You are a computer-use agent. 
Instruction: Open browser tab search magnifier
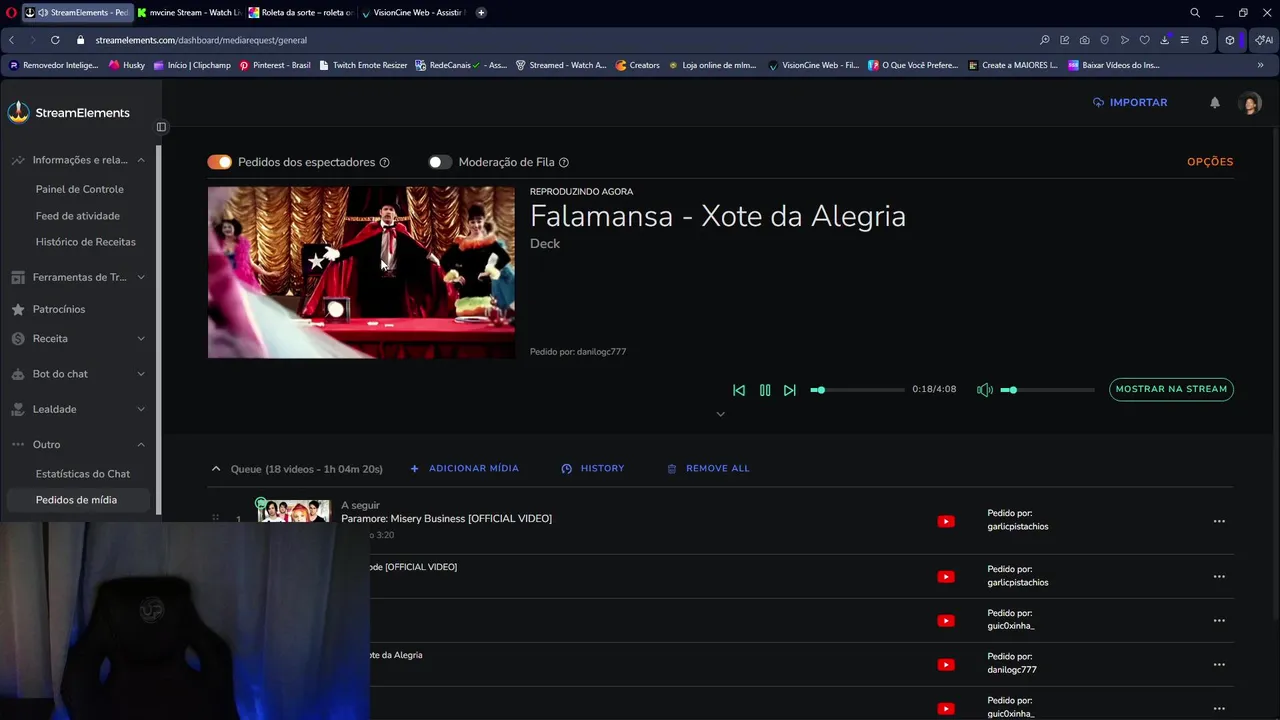pyautogui.click(x=1195, y=13)
